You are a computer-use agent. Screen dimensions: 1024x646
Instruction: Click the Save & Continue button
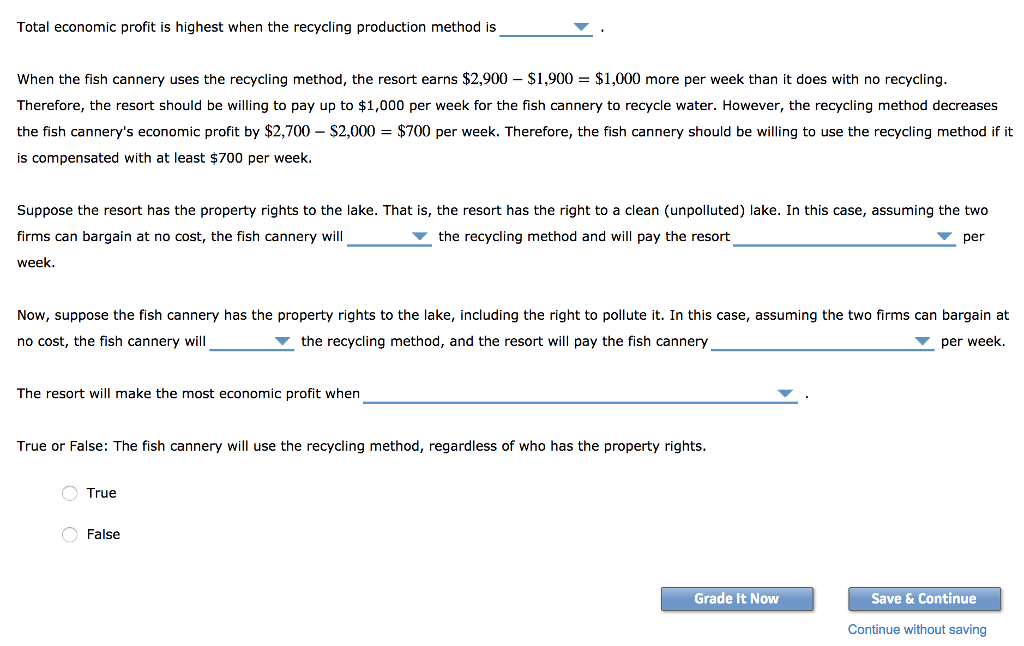point(924,598)
